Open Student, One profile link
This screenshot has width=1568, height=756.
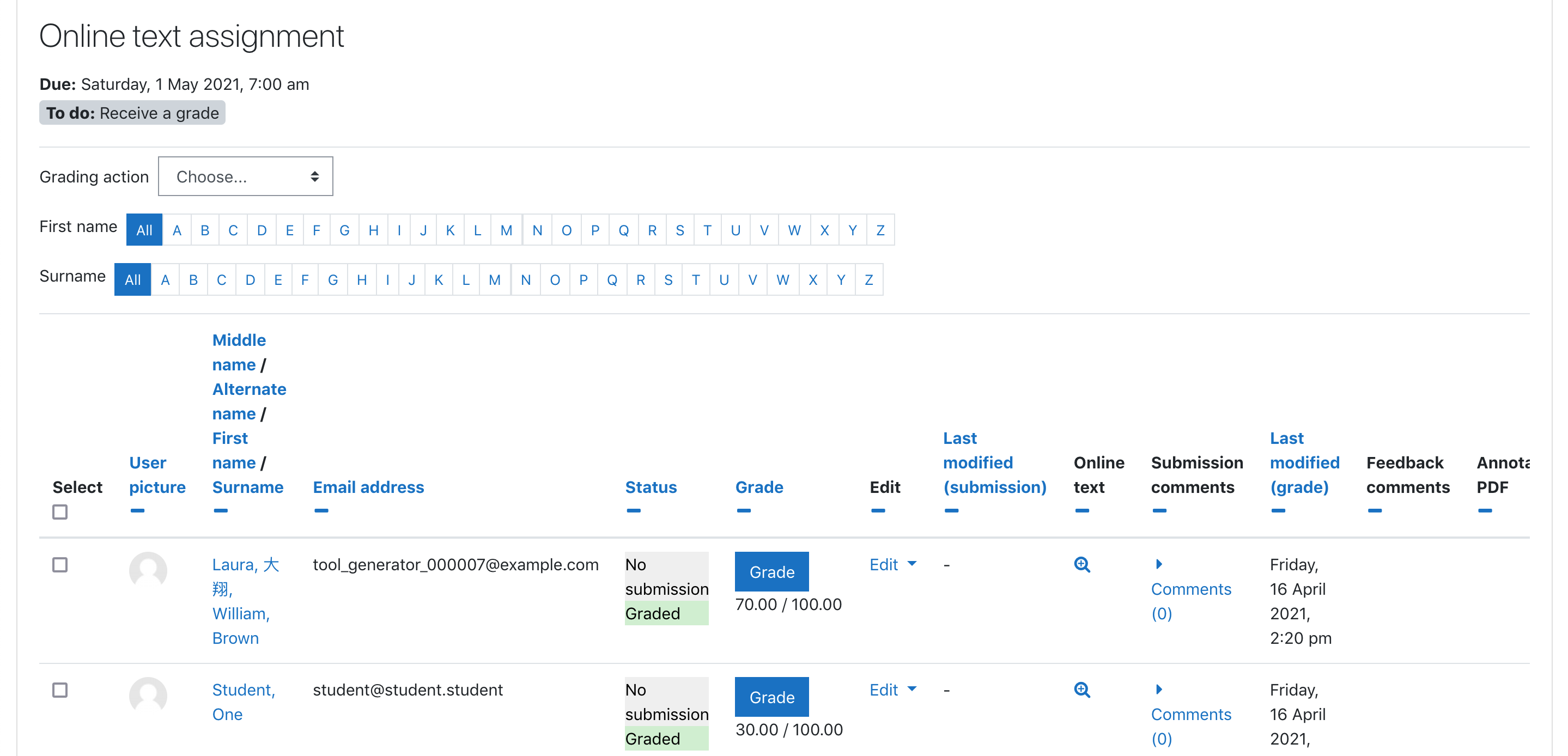coord(244,702)
